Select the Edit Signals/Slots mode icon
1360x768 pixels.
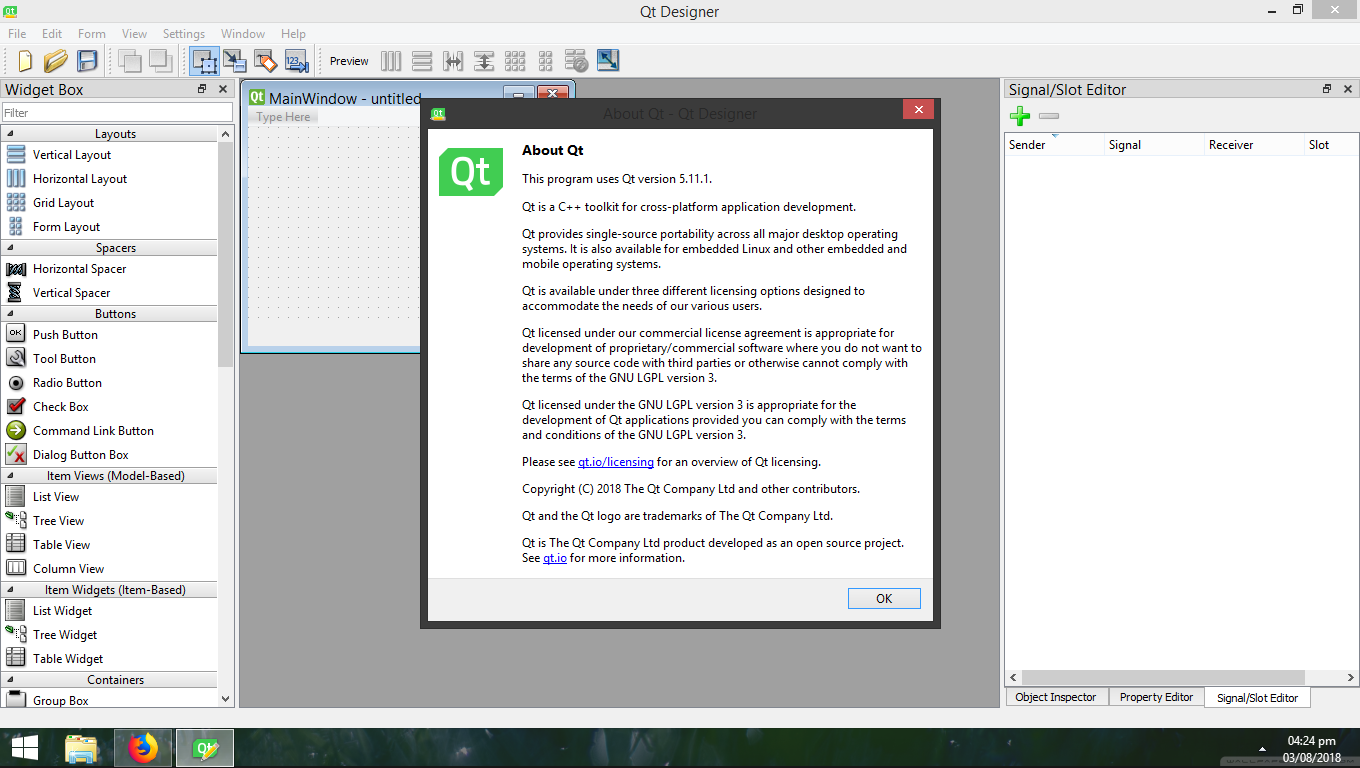tap(234, 61)
